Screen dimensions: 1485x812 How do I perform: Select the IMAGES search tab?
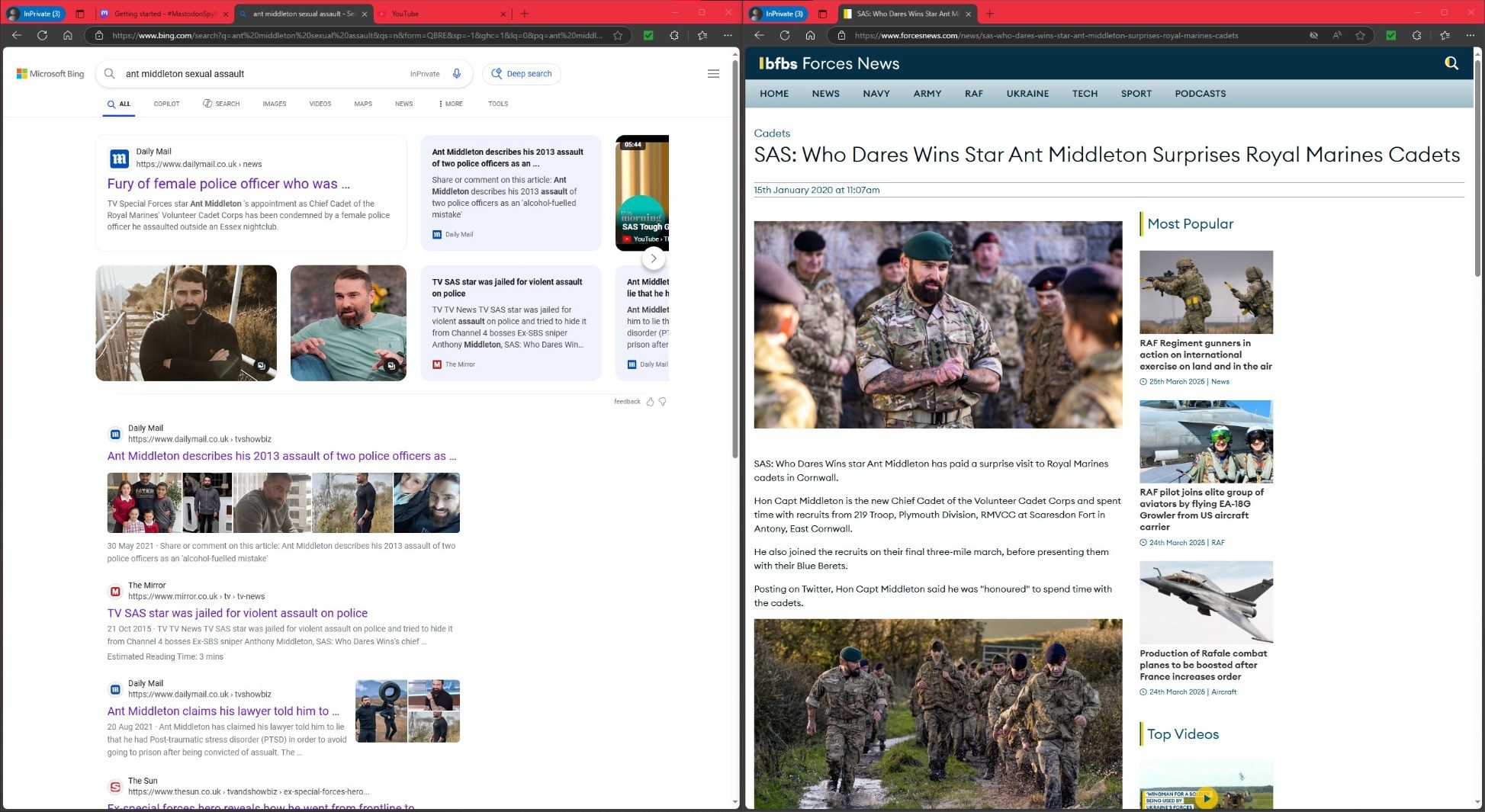[275, 104]
